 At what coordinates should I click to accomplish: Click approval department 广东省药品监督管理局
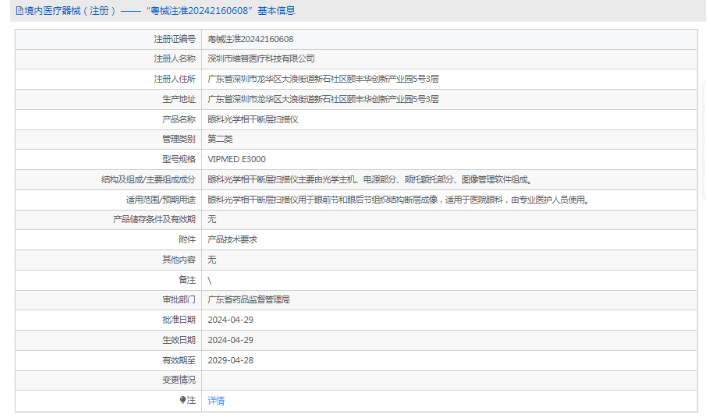248,299
